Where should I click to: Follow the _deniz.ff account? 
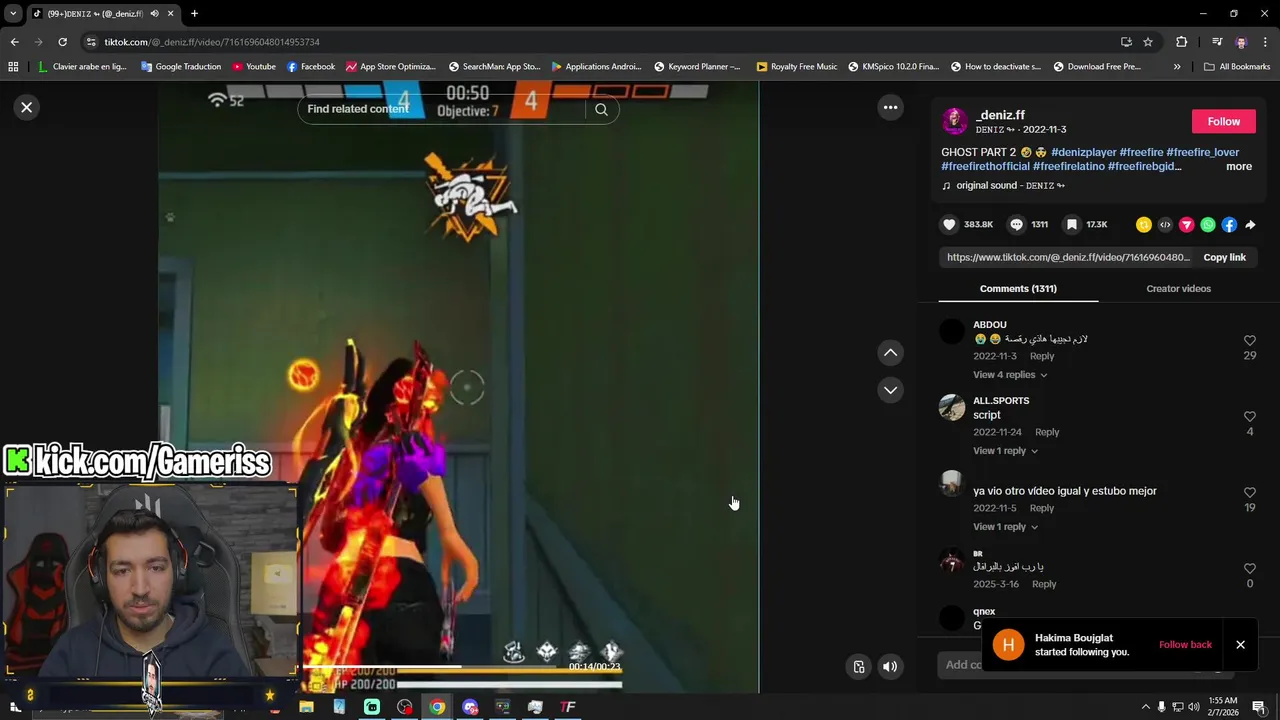click(x=1223, y=121)
